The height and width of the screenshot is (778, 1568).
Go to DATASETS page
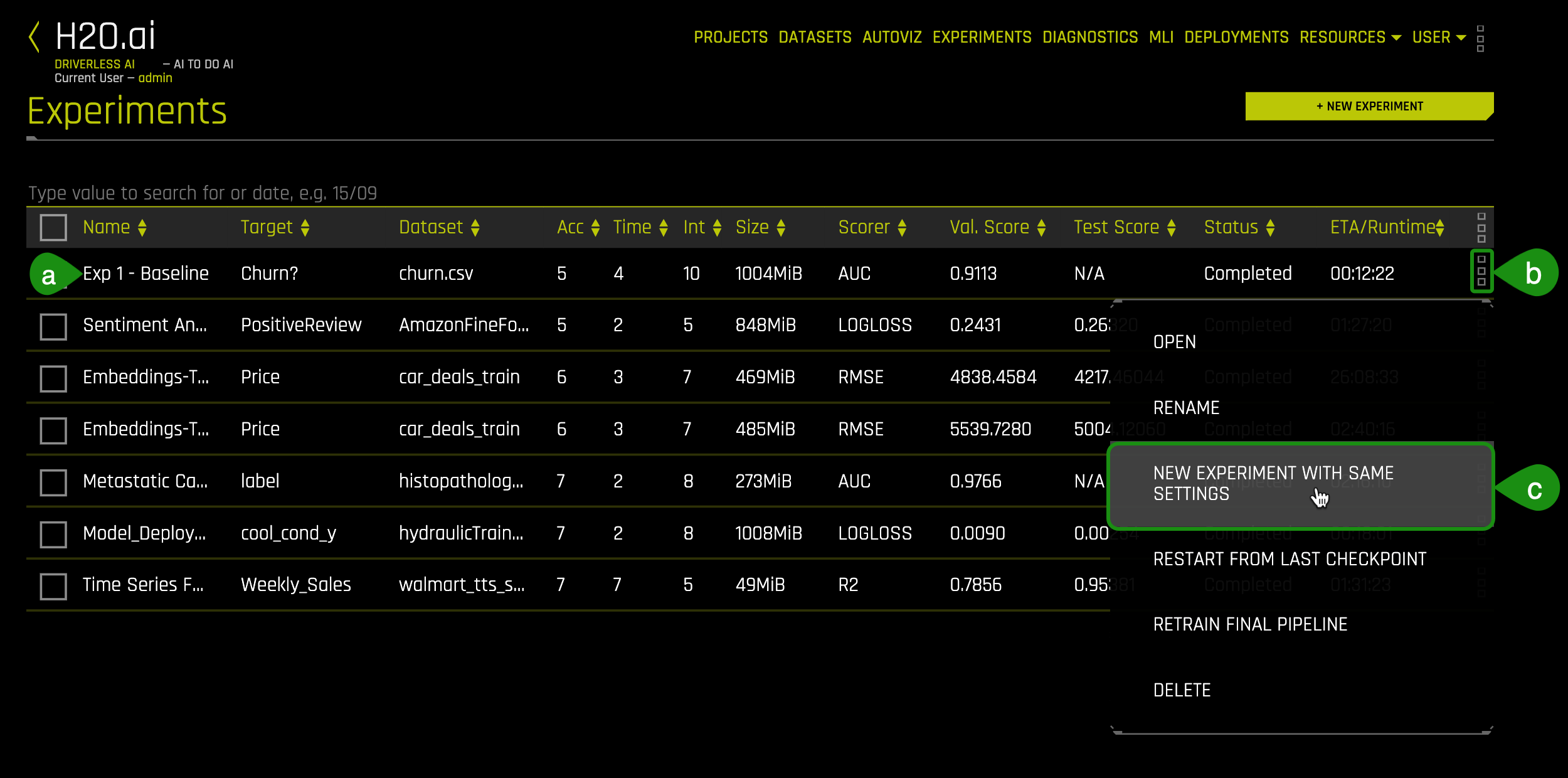tap(815, 37)
